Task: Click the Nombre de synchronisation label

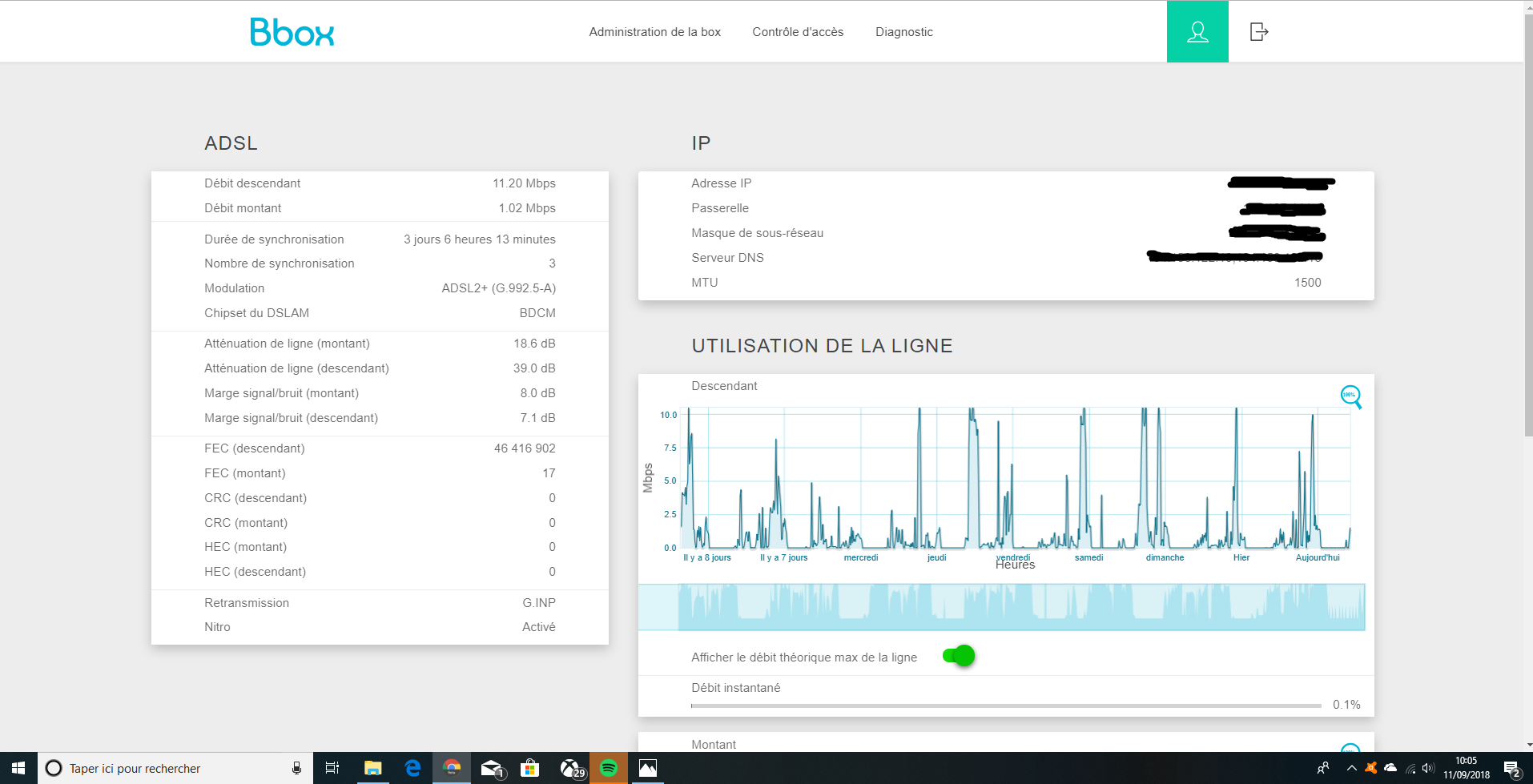Action: [279, 263]
